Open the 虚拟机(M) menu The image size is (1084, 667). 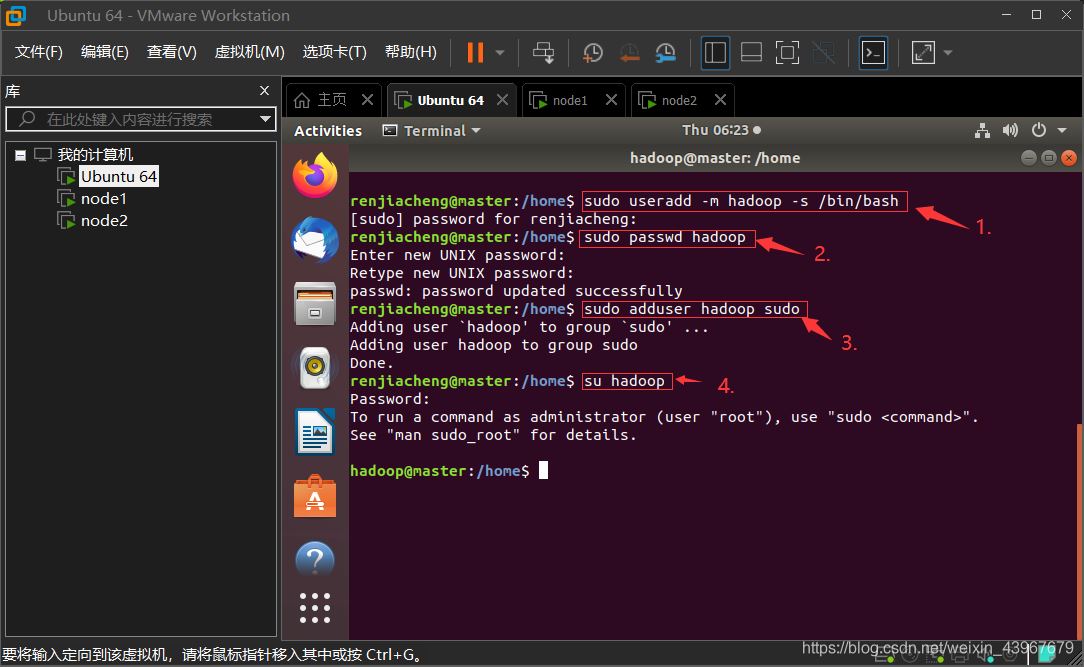(x=249, y=52)
